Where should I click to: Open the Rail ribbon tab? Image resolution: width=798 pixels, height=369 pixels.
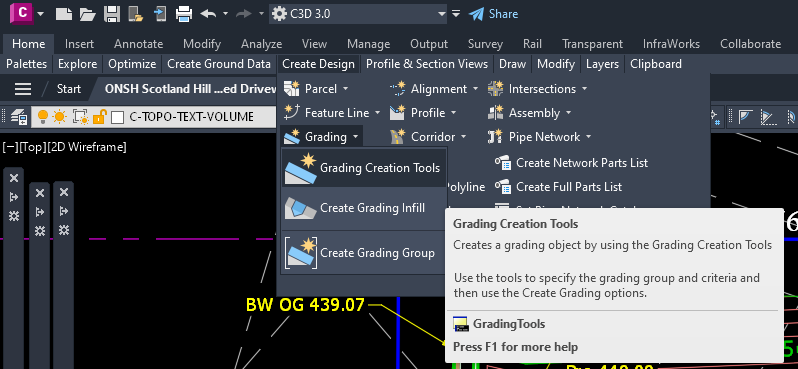pos(532,44)
